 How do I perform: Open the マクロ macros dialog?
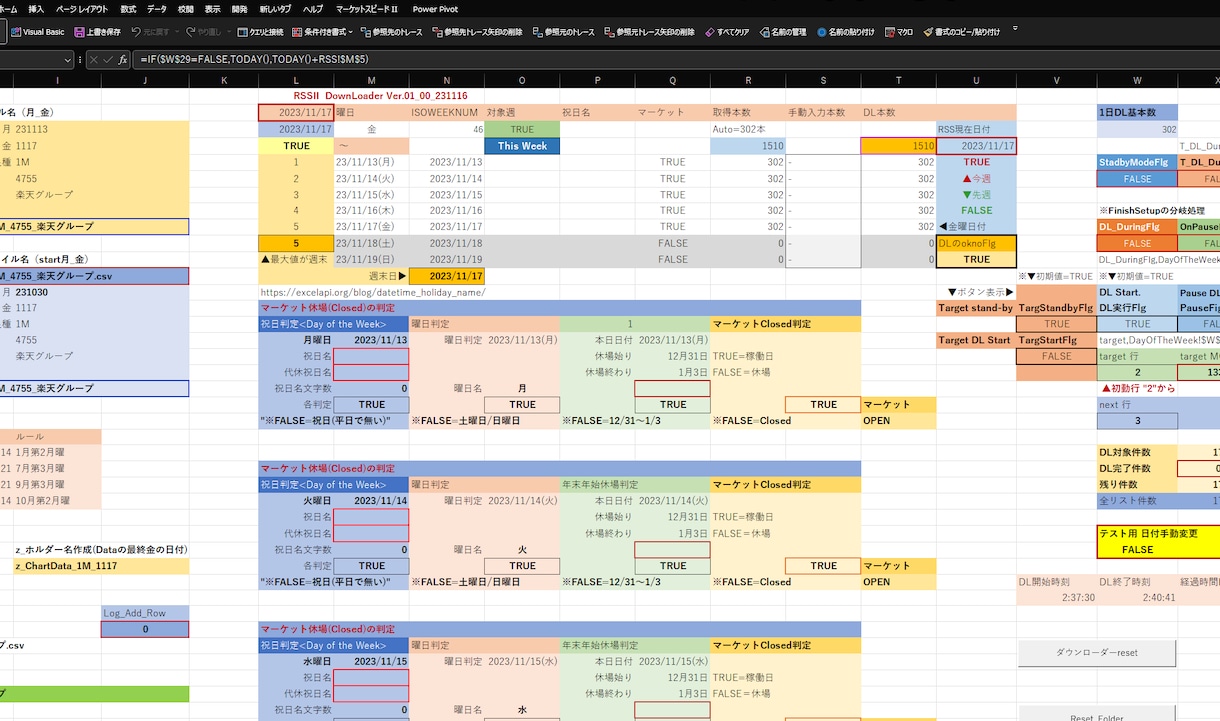click(898, 32)
